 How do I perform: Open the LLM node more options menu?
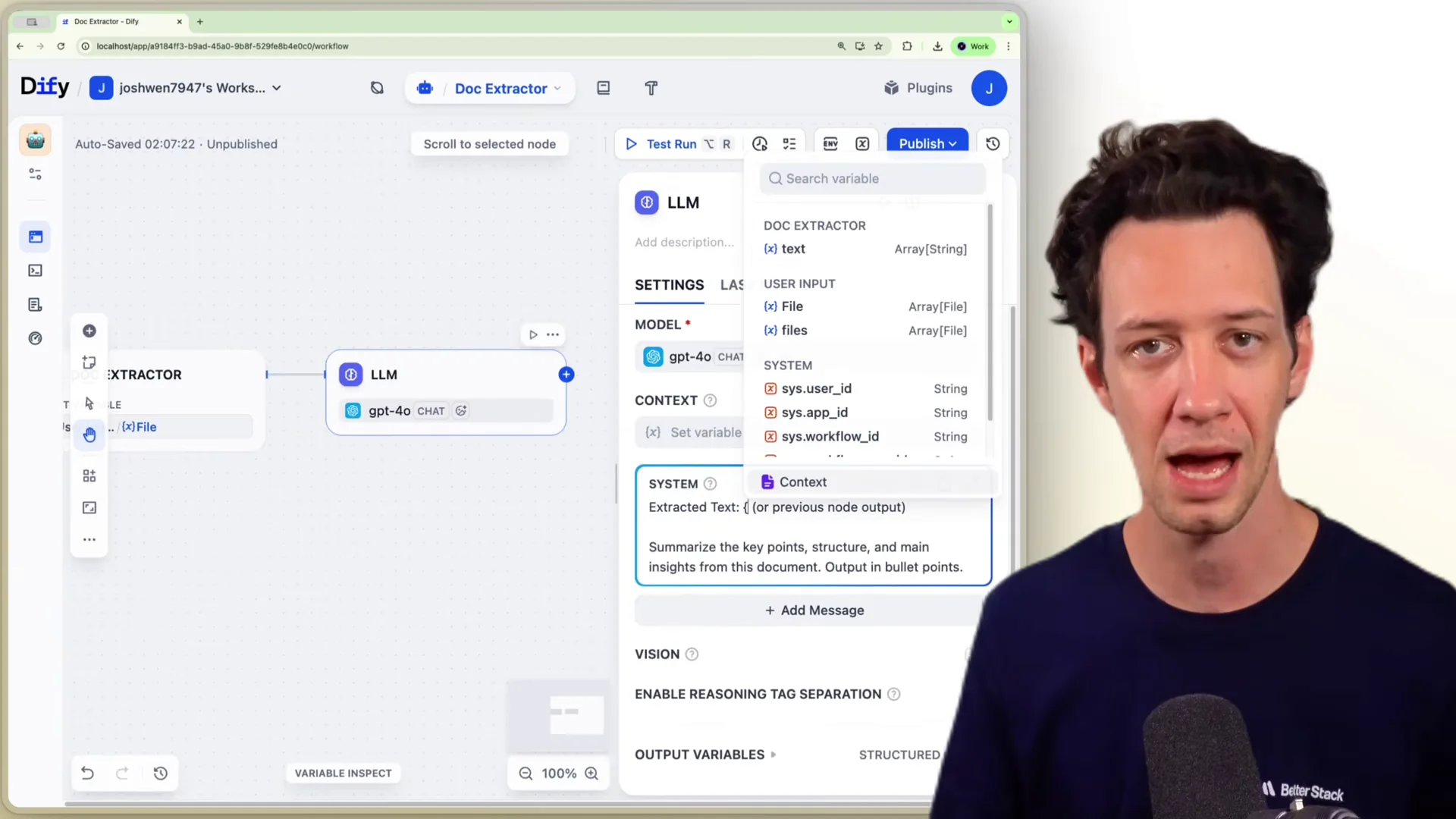point(553,334)
